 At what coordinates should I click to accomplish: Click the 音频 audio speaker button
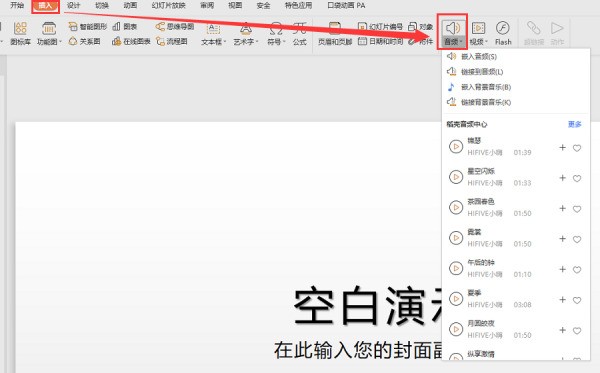click(453, 28)
